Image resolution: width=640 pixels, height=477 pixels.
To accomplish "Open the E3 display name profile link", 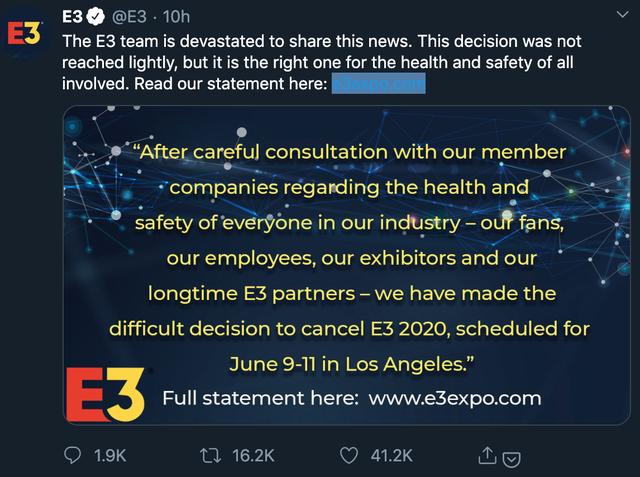I will point(74,17).
